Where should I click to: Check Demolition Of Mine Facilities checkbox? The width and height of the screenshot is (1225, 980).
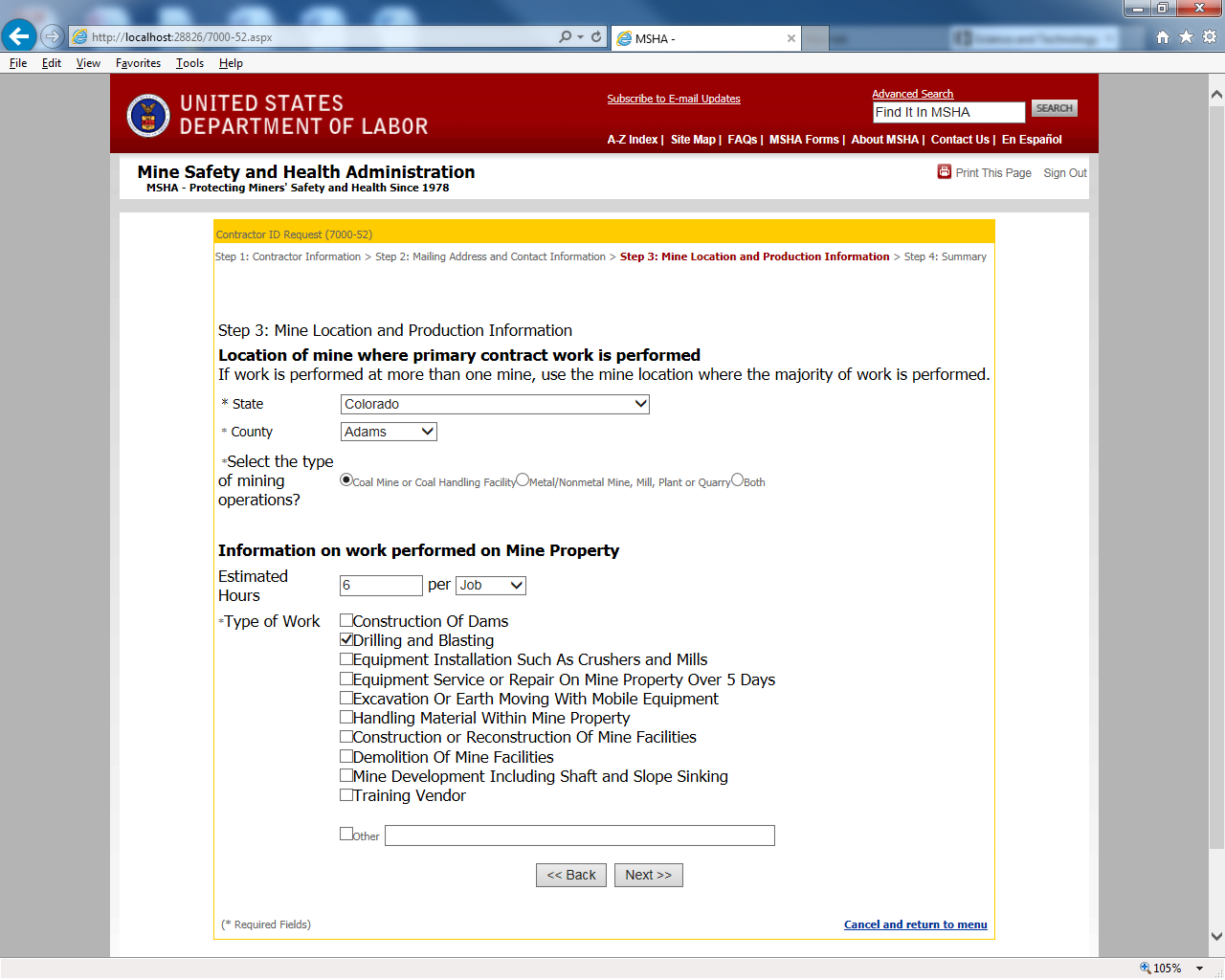346,756
